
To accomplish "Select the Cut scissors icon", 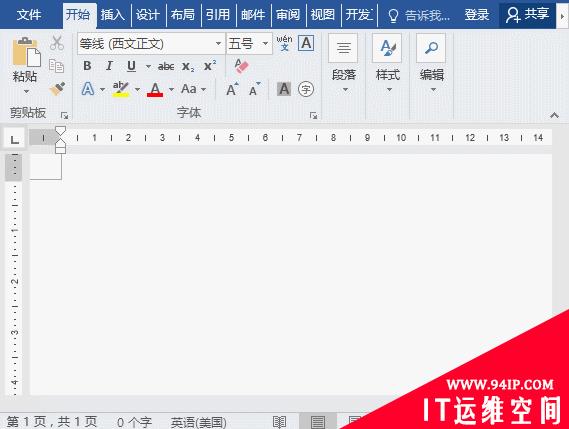I will coord(57,43).
